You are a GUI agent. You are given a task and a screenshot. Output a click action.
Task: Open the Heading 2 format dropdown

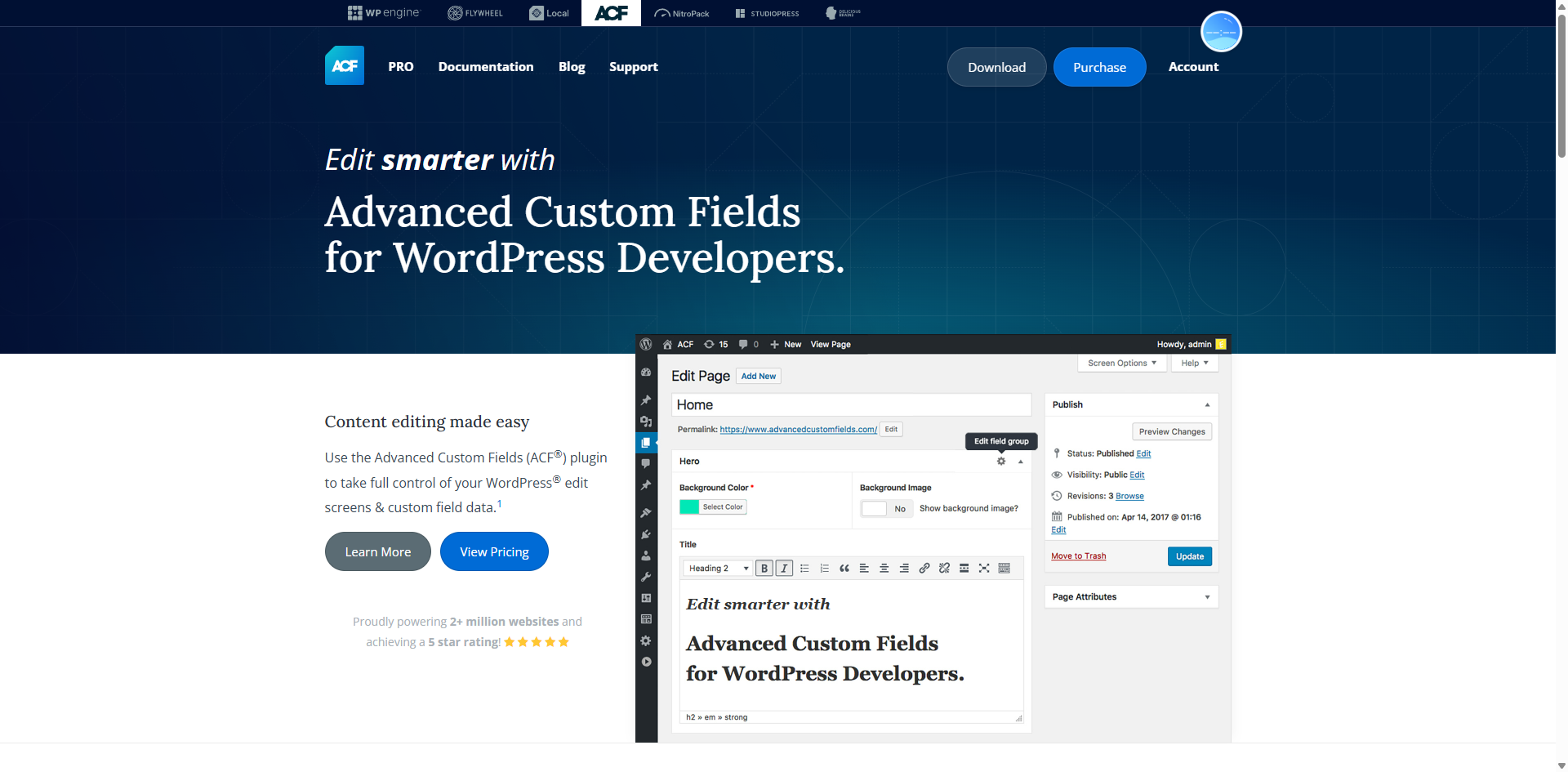pyautogui.click(x=719, y=569)
